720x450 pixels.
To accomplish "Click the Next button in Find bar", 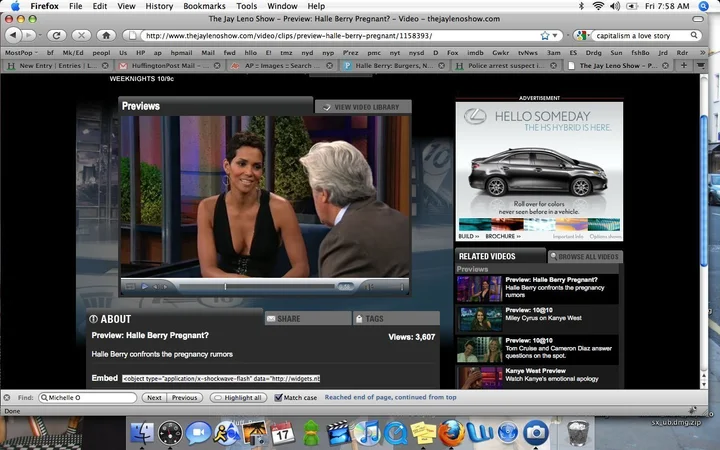I will pos(154,398).
